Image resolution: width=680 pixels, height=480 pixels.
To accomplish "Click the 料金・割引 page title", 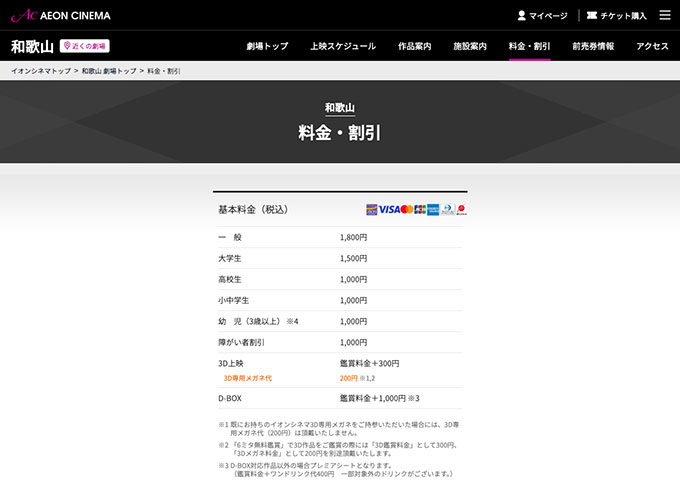I will coord(340,133).
